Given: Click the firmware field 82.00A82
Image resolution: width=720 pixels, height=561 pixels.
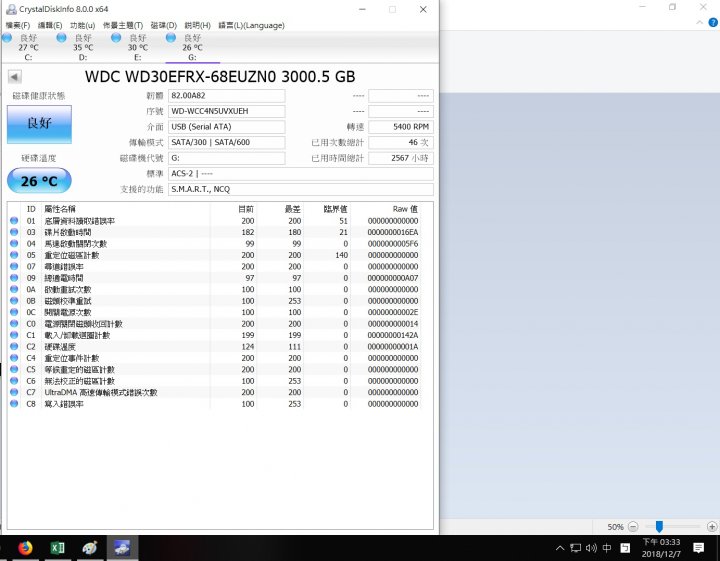Looking at the screenshot, I should pyautogui.click(x=226, y=95).
